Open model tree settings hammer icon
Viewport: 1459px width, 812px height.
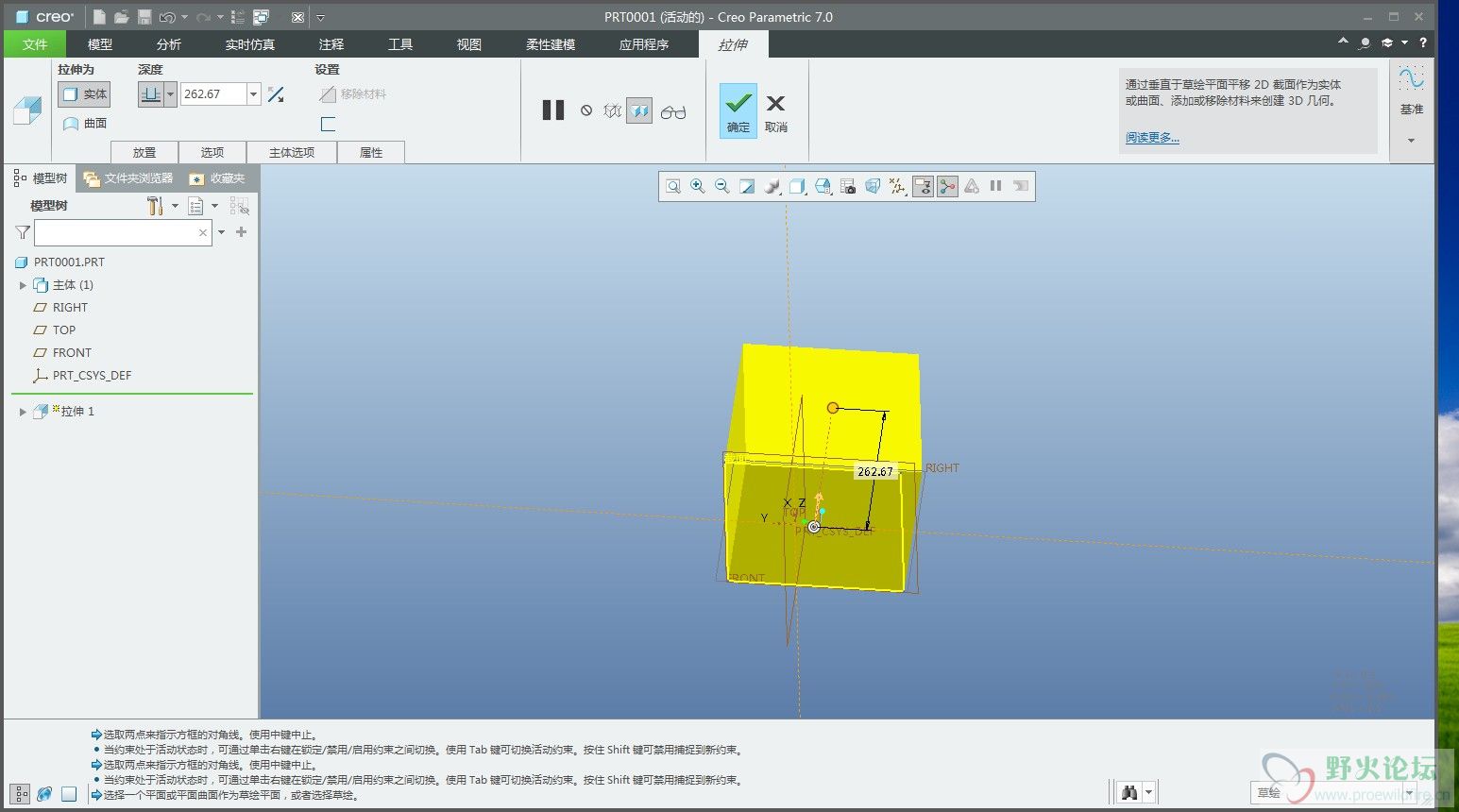(155, 206)
